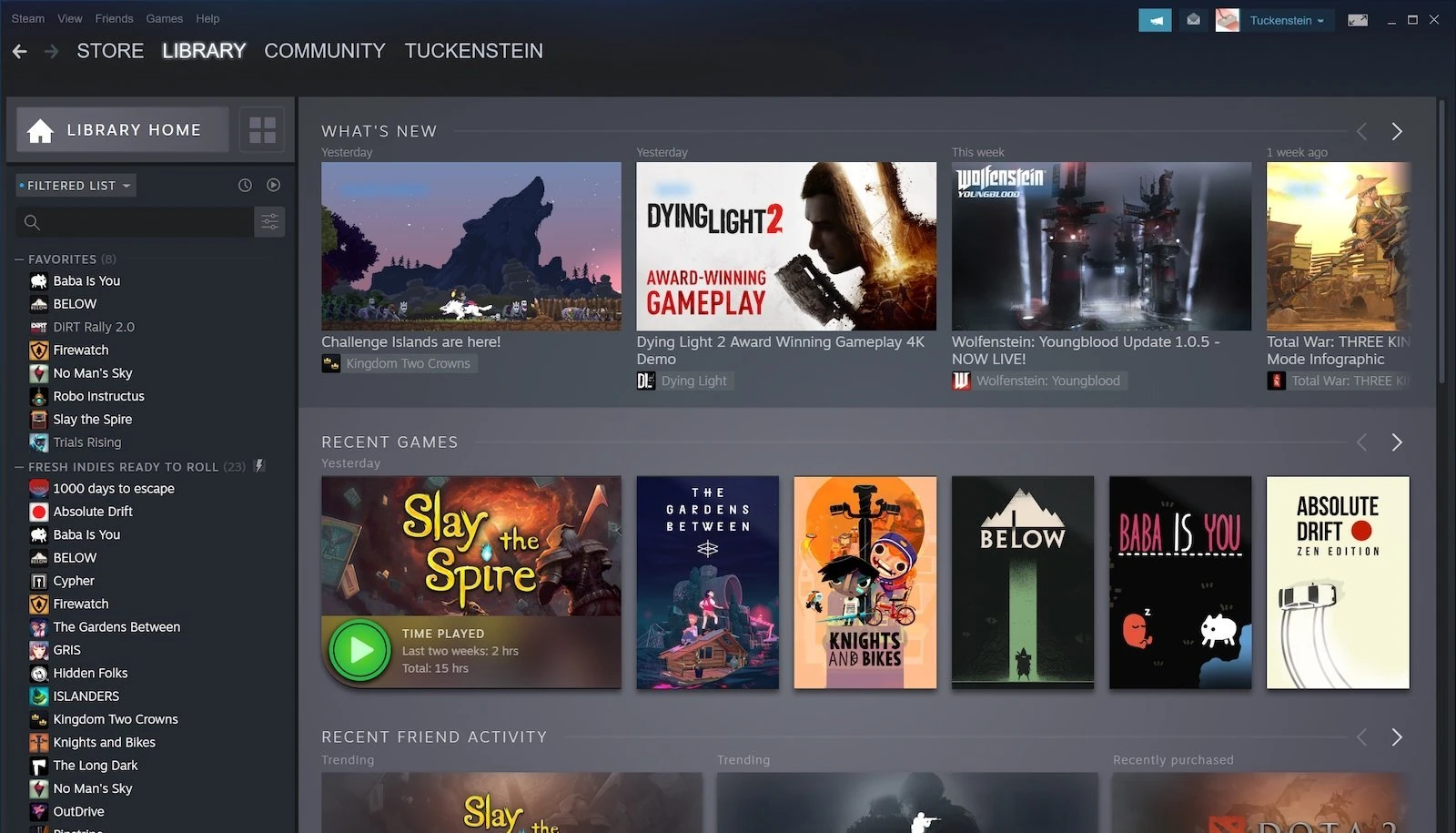Sort sidebar by recent using the clock icon
The height and width of the screenshot is (833, 1456).
click(244, 185)
